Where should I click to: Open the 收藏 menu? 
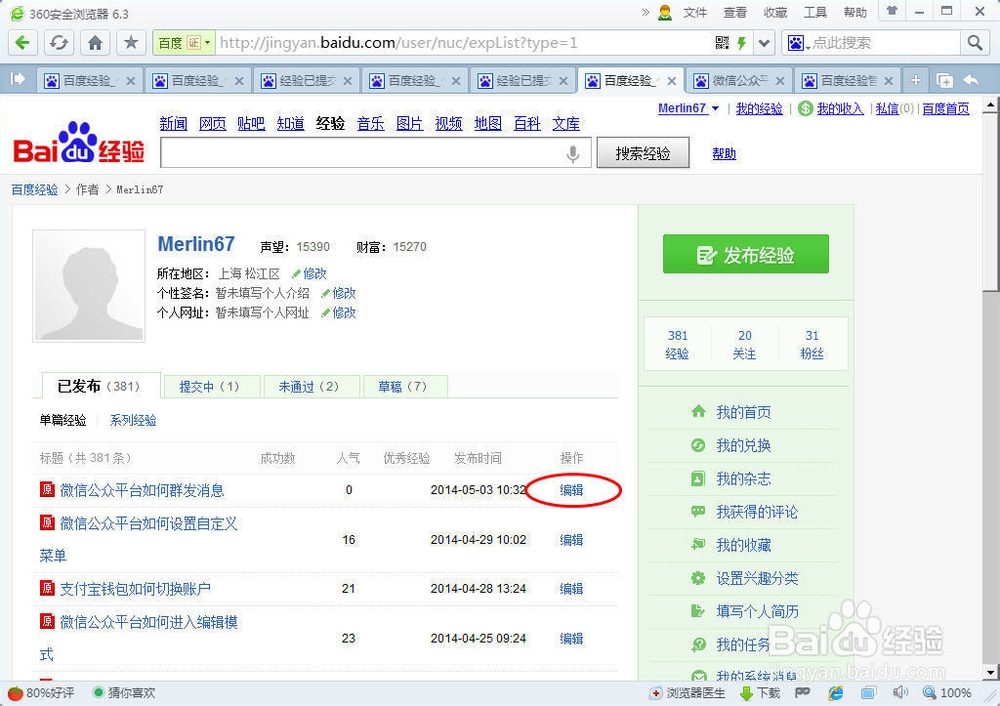pos(775,12)
